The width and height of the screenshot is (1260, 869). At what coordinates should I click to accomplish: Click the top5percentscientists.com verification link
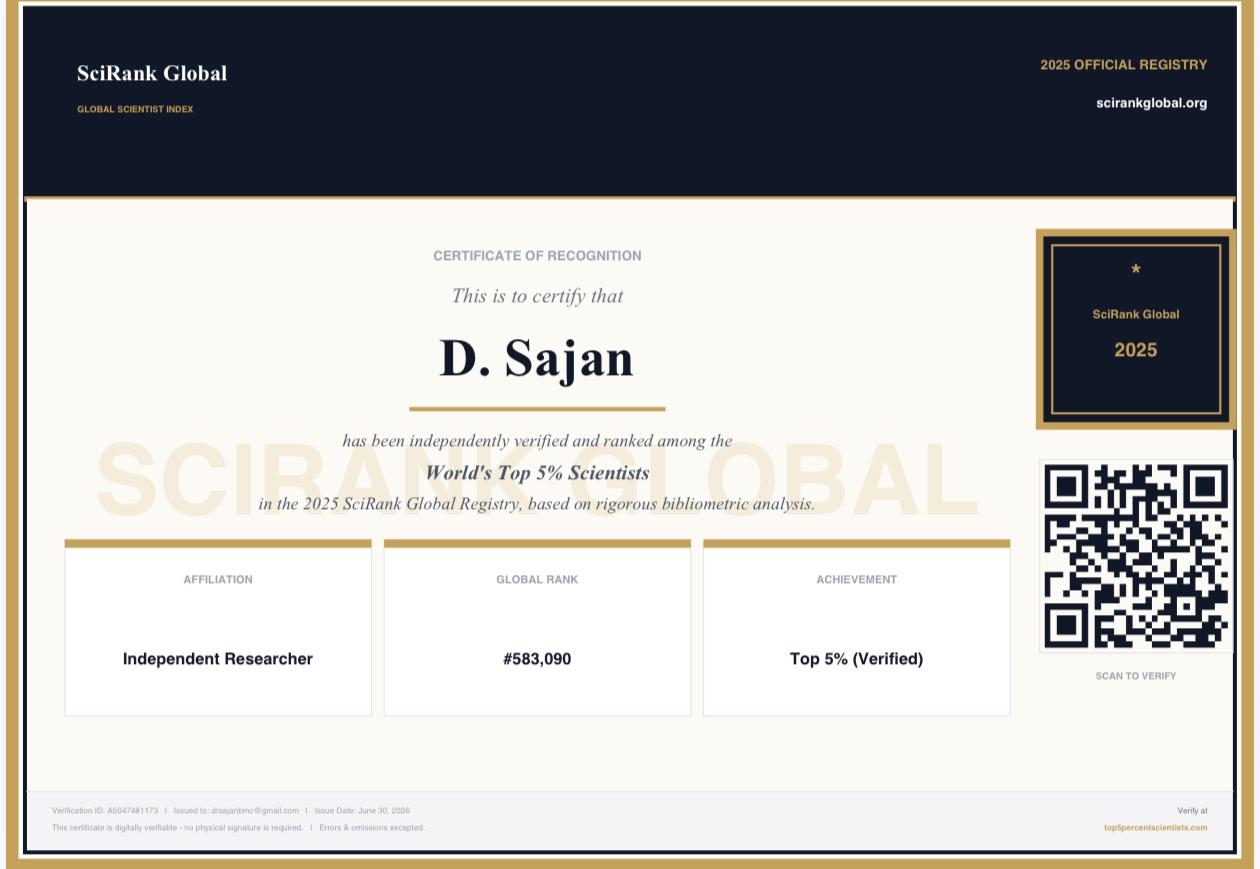point(1155,828)
